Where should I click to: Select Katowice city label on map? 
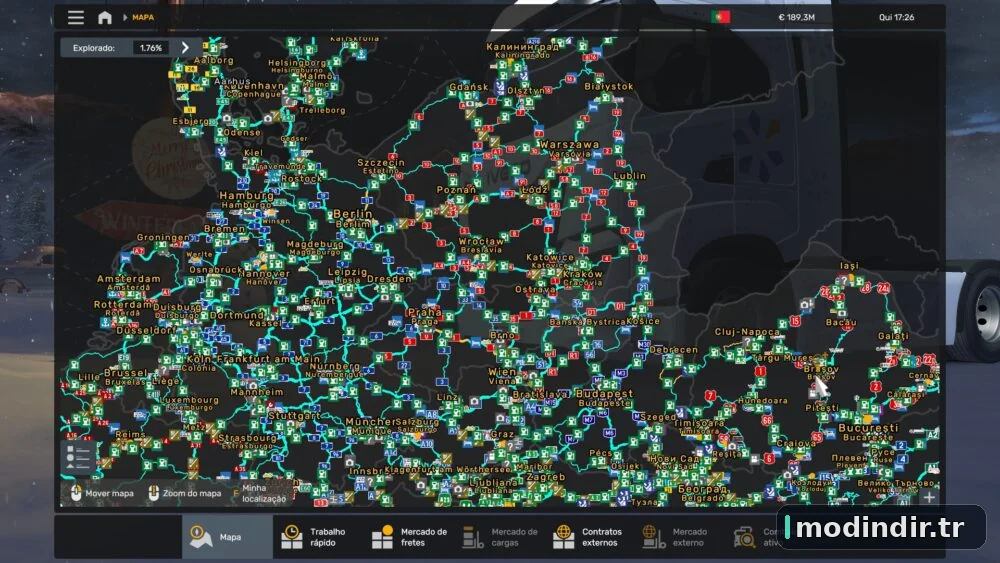550,257
